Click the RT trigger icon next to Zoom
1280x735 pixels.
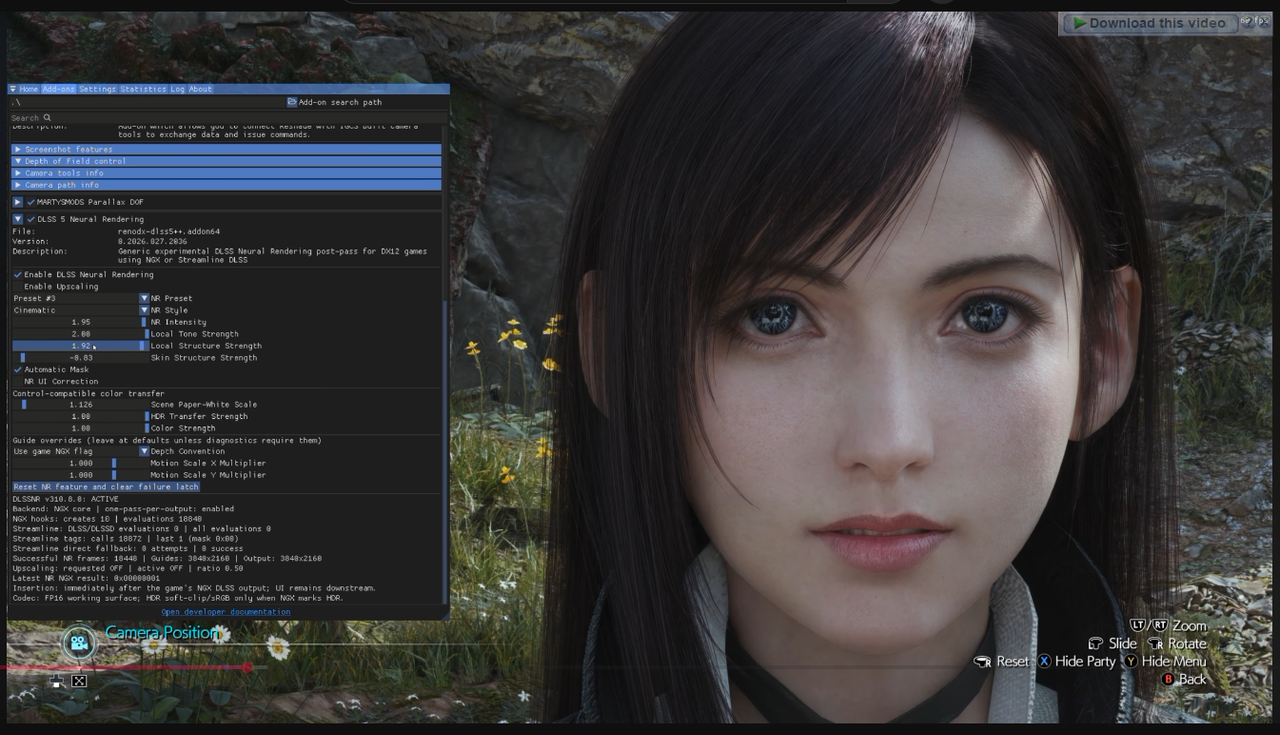(x=1159, y=625)
